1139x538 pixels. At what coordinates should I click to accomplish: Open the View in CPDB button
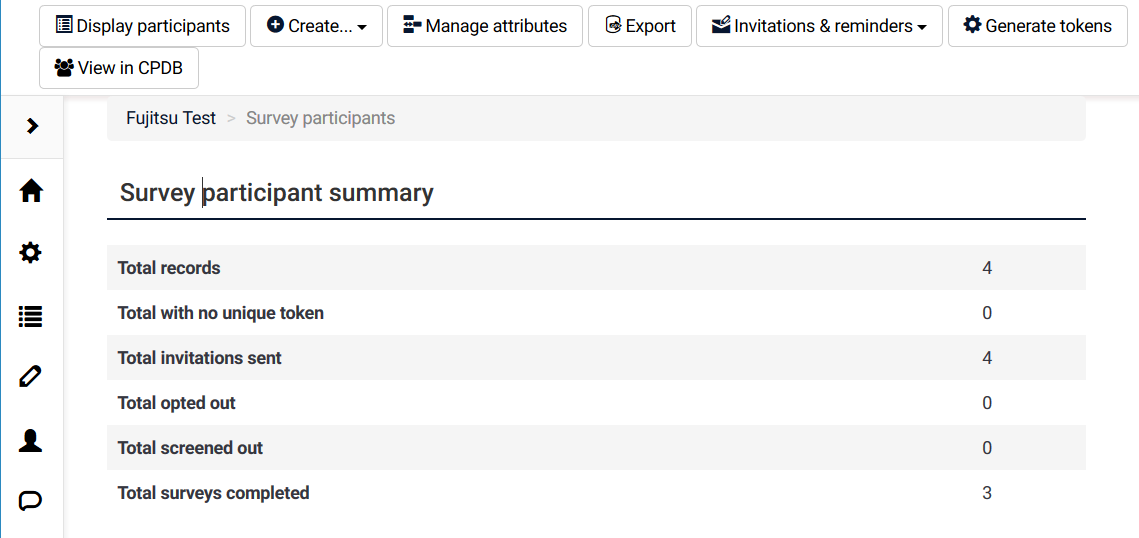[x=118, y=68]
